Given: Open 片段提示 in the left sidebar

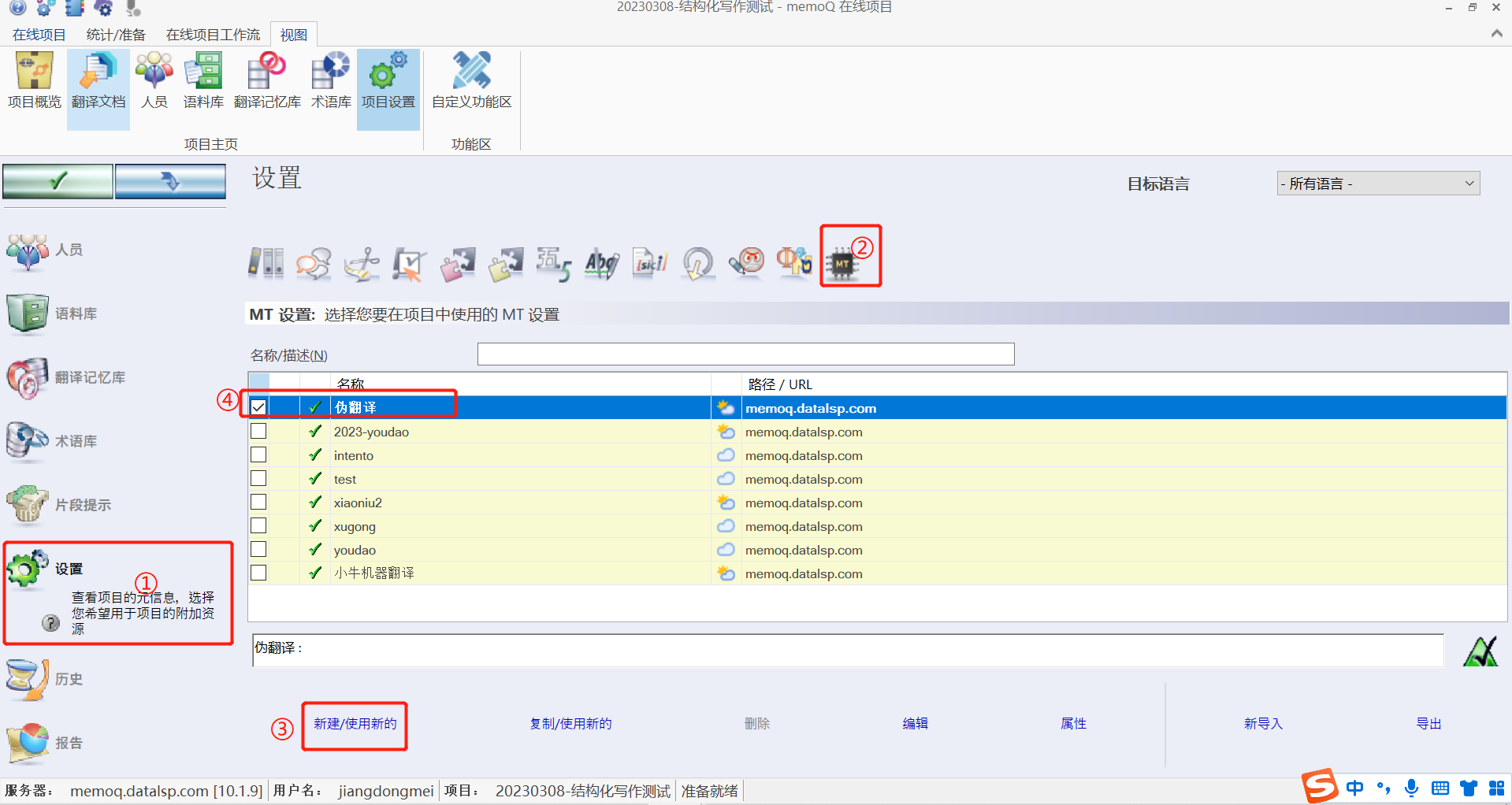Looking at the screenshot, I should pos(59,505).
